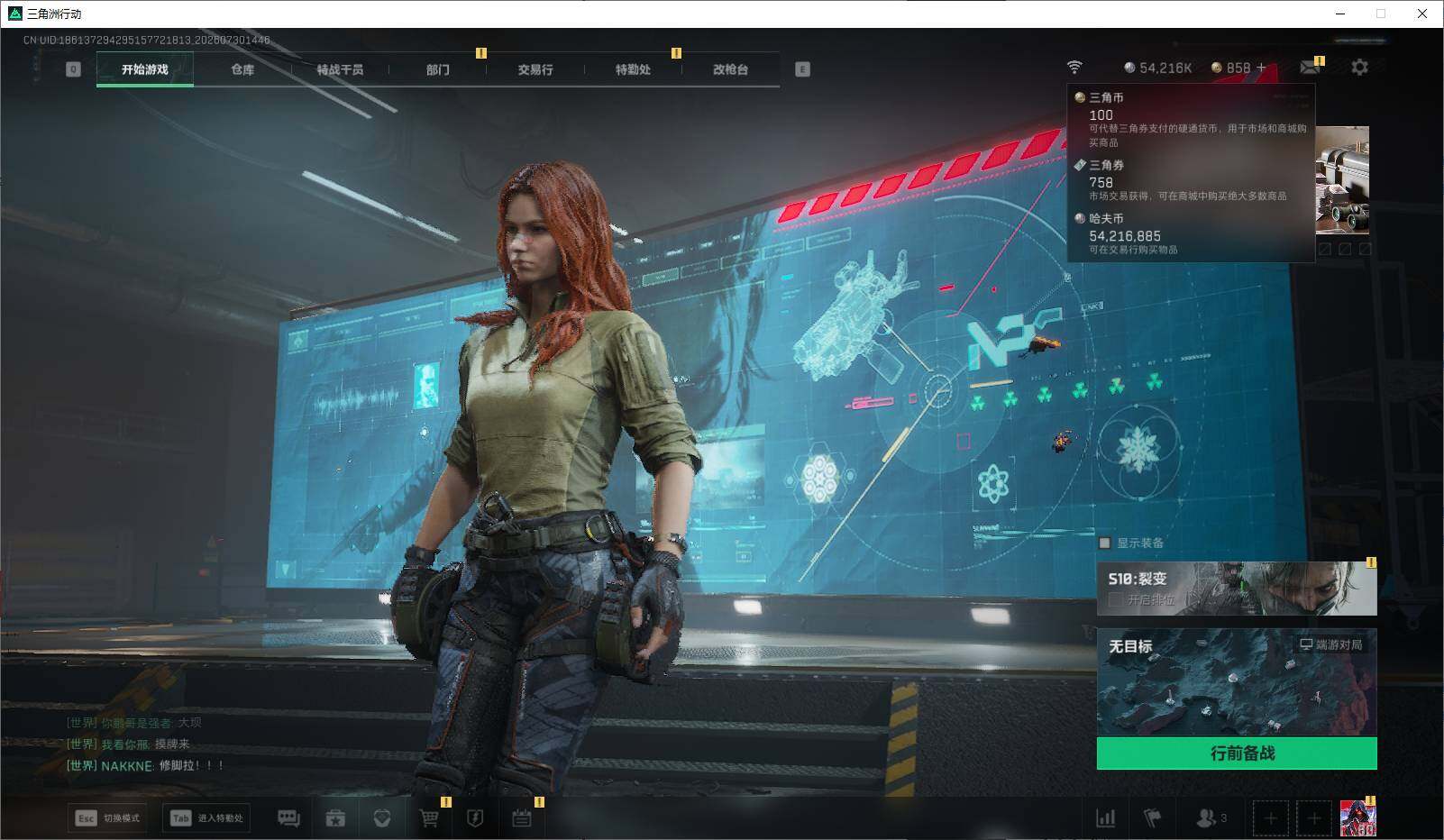
Task: Start 行前备战 preparation
Action: (x=1237, y=753)
